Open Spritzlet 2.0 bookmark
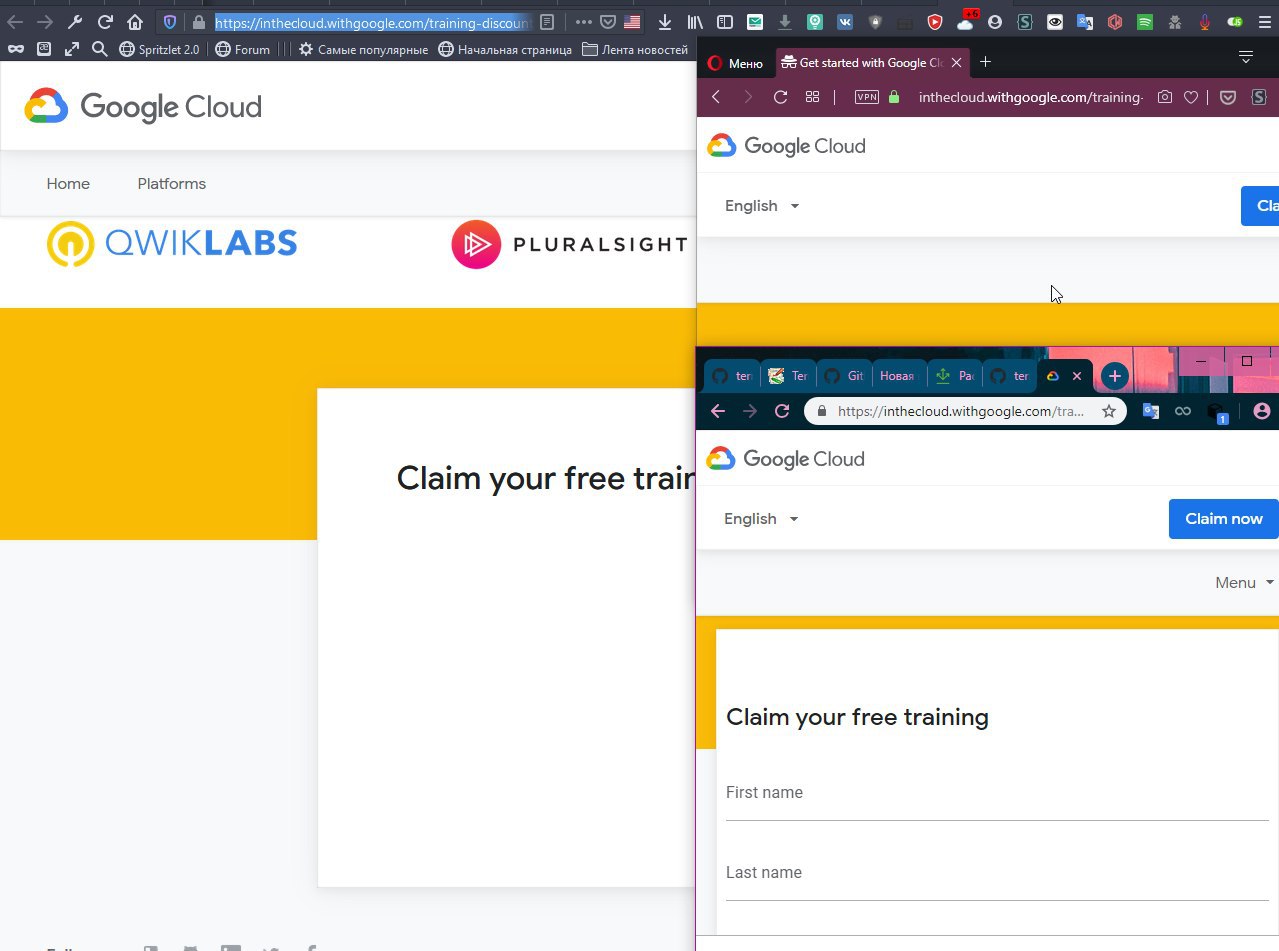 click(x=160, y=49)
